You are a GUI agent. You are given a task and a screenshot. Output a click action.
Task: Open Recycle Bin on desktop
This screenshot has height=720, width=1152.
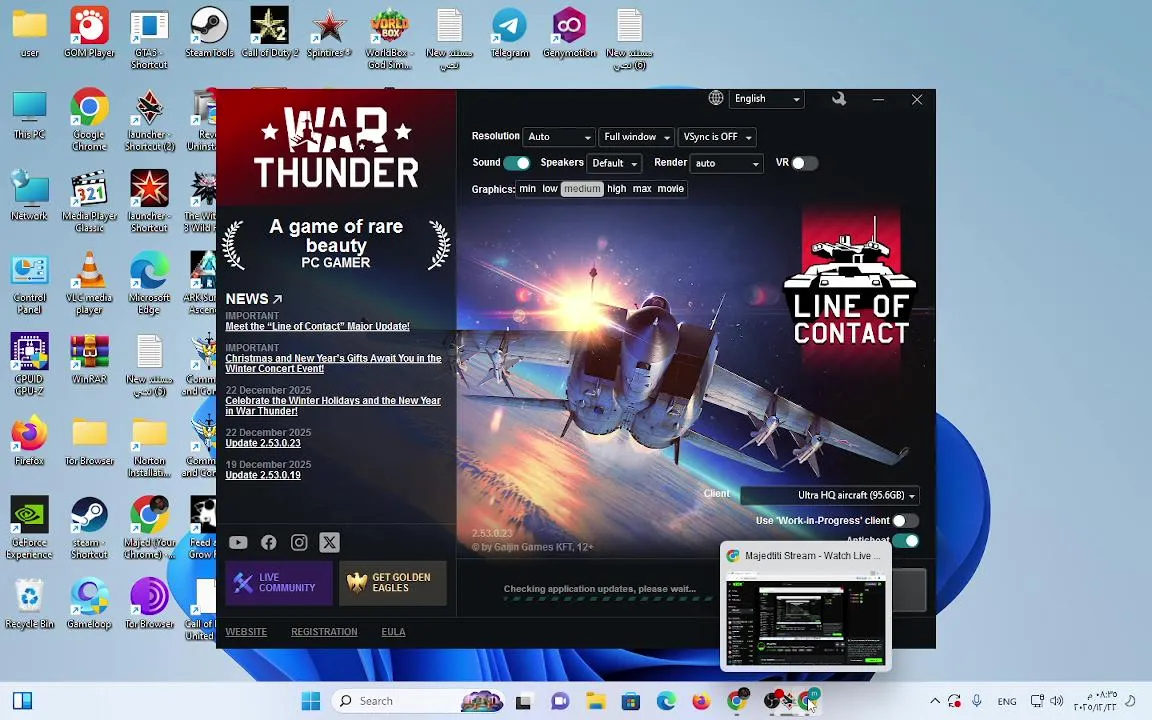point(29,604)
